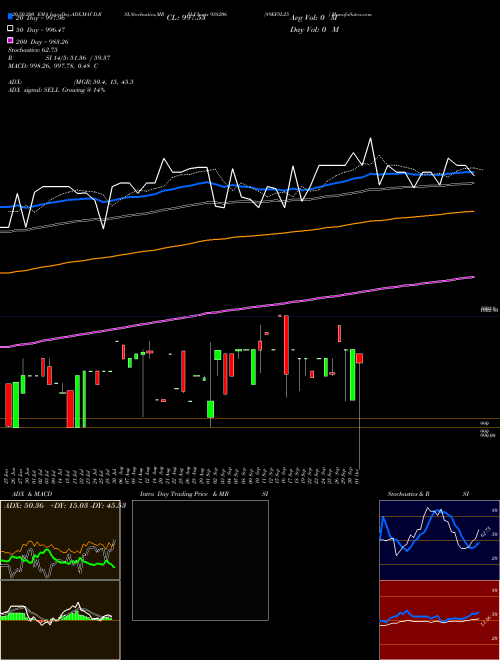Click 'Intra Day Trading Price & MR' title
This screenshot has width=500, height=660.
184,494
